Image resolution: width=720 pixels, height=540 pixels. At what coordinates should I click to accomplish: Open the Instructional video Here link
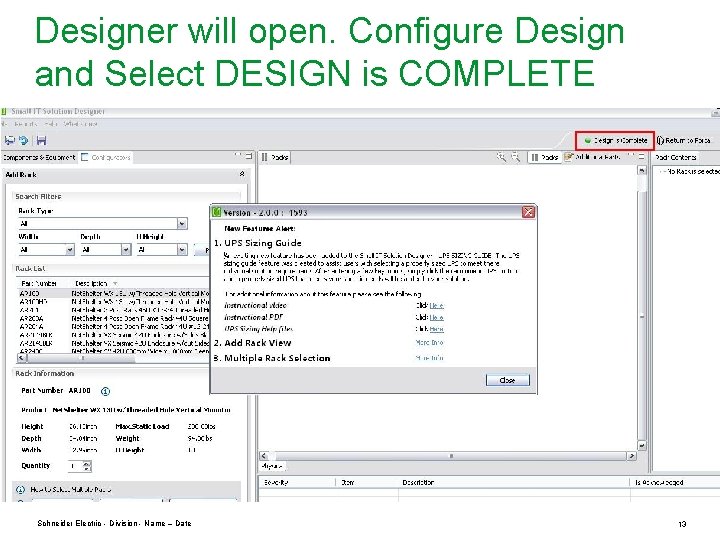(x=436, y=305)
